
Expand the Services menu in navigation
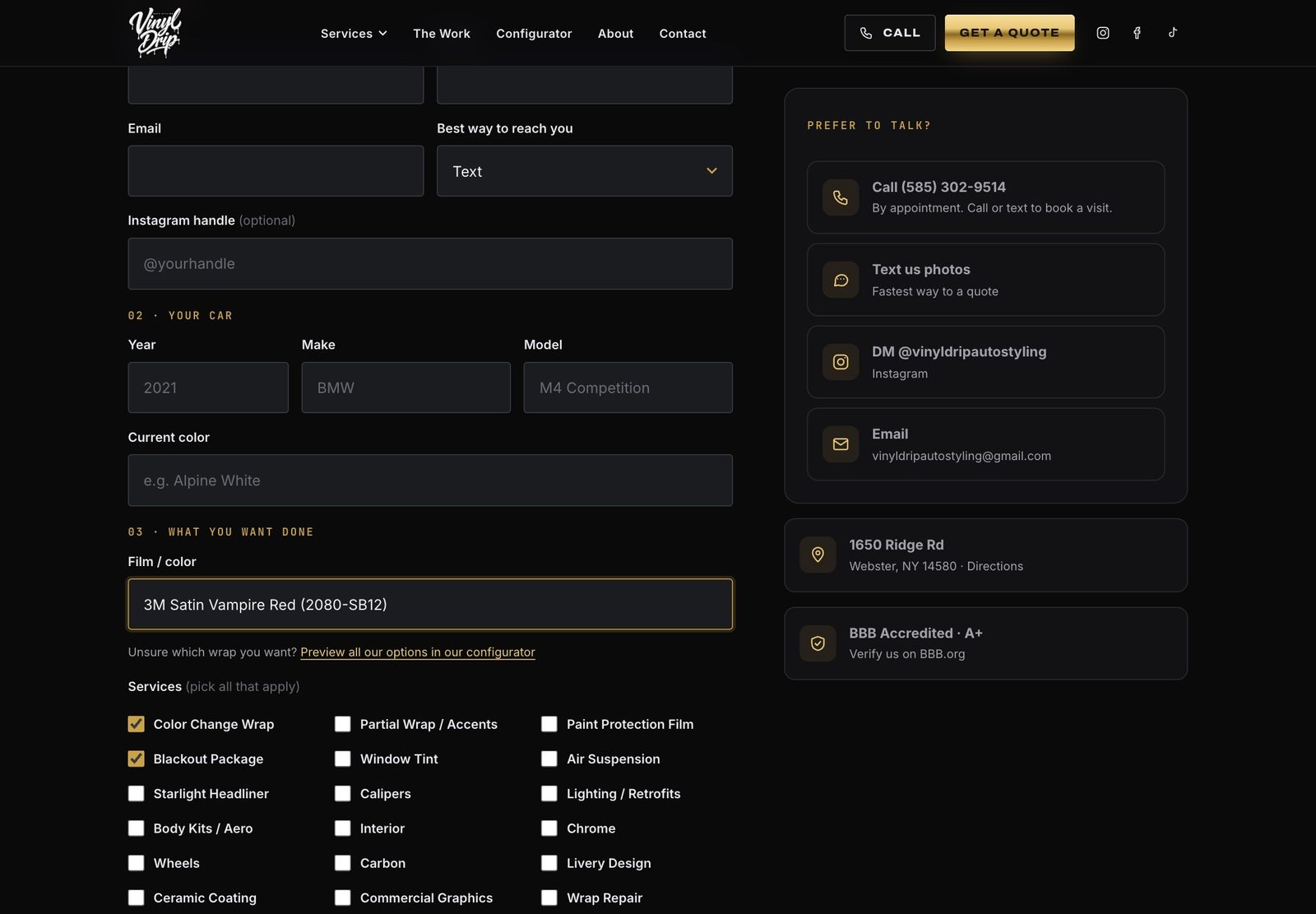(x=354, y=34)
